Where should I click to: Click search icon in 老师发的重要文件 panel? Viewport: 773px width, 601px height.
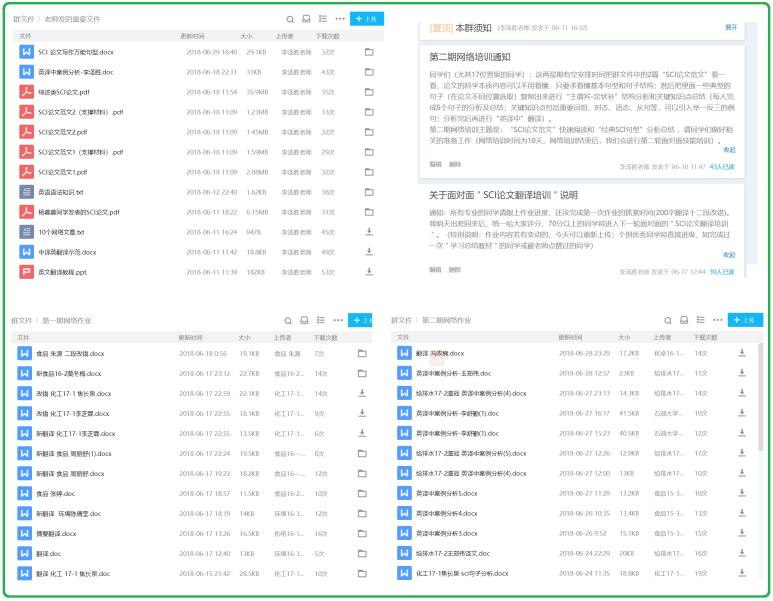(291, 19)
